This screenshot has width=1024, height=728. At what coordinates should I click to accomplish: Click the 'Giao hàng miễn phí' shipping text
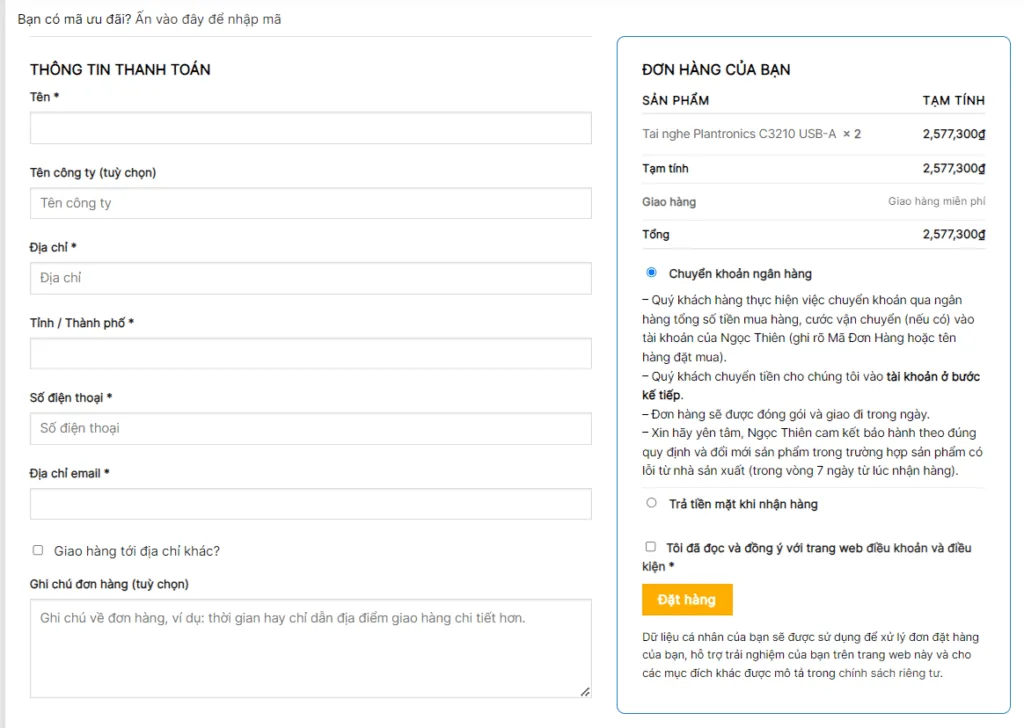click(x=936, y=202)
